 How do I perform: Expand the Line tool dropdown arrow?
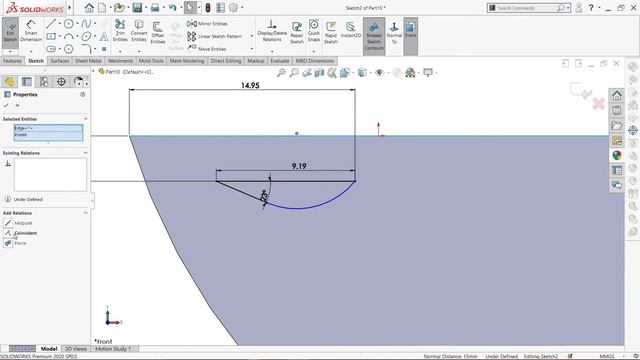point(60,24)
